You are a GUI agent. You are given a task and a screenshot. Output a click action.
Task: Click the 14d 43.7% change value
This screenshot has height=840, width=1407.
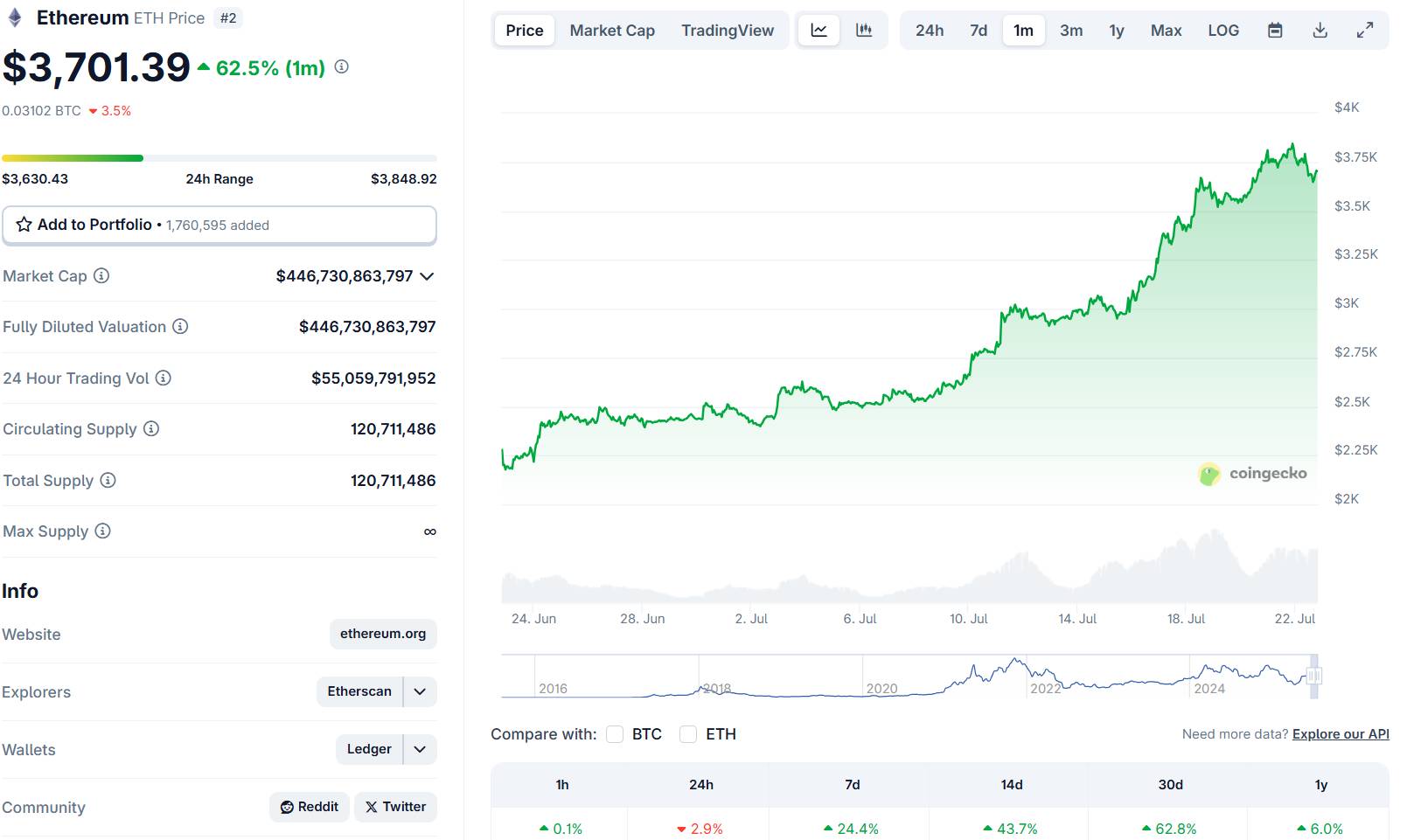click(x=1011, y=829)
